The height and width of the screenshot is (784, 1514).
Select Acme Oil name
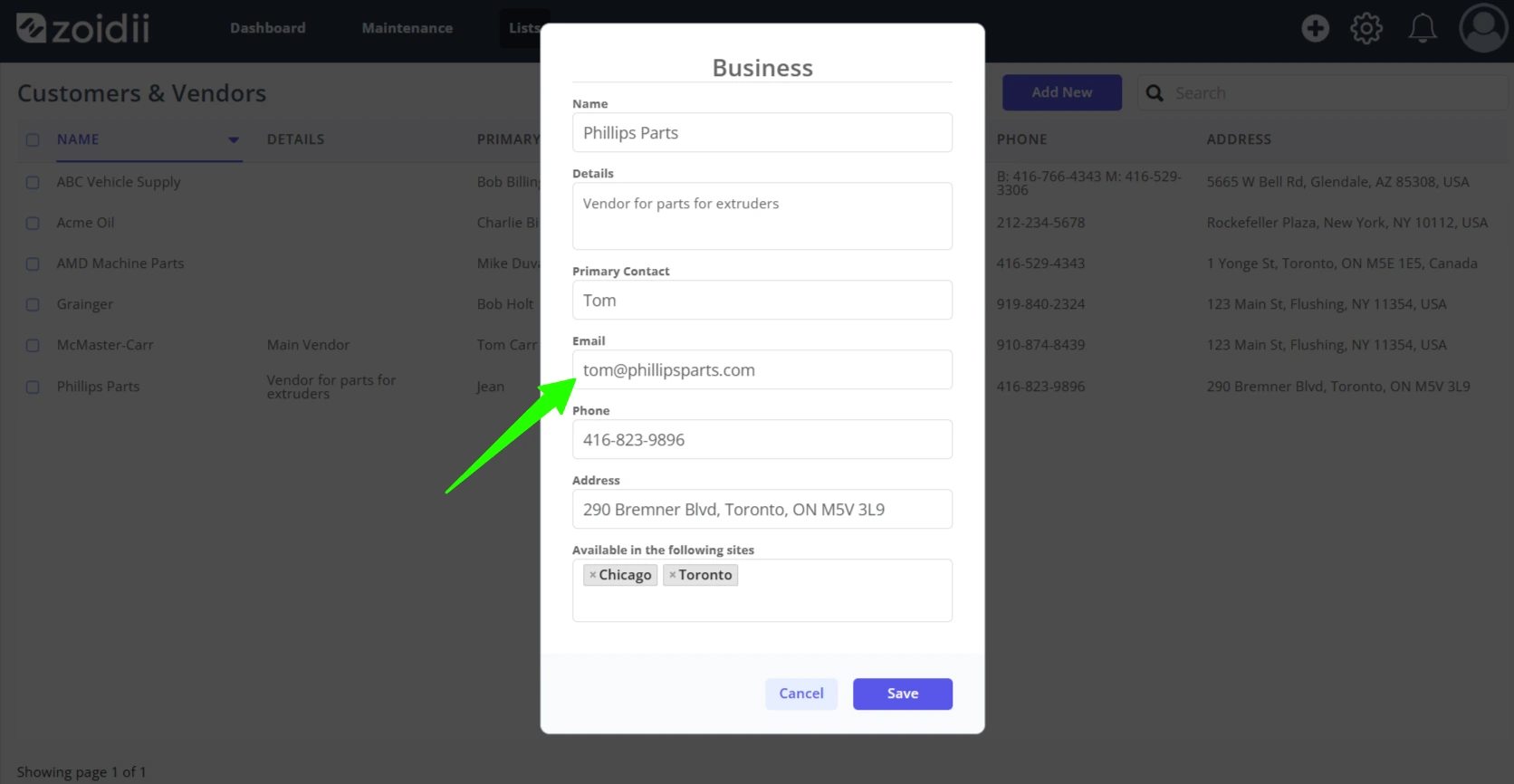pyautogui.click(x=86, y=223)
